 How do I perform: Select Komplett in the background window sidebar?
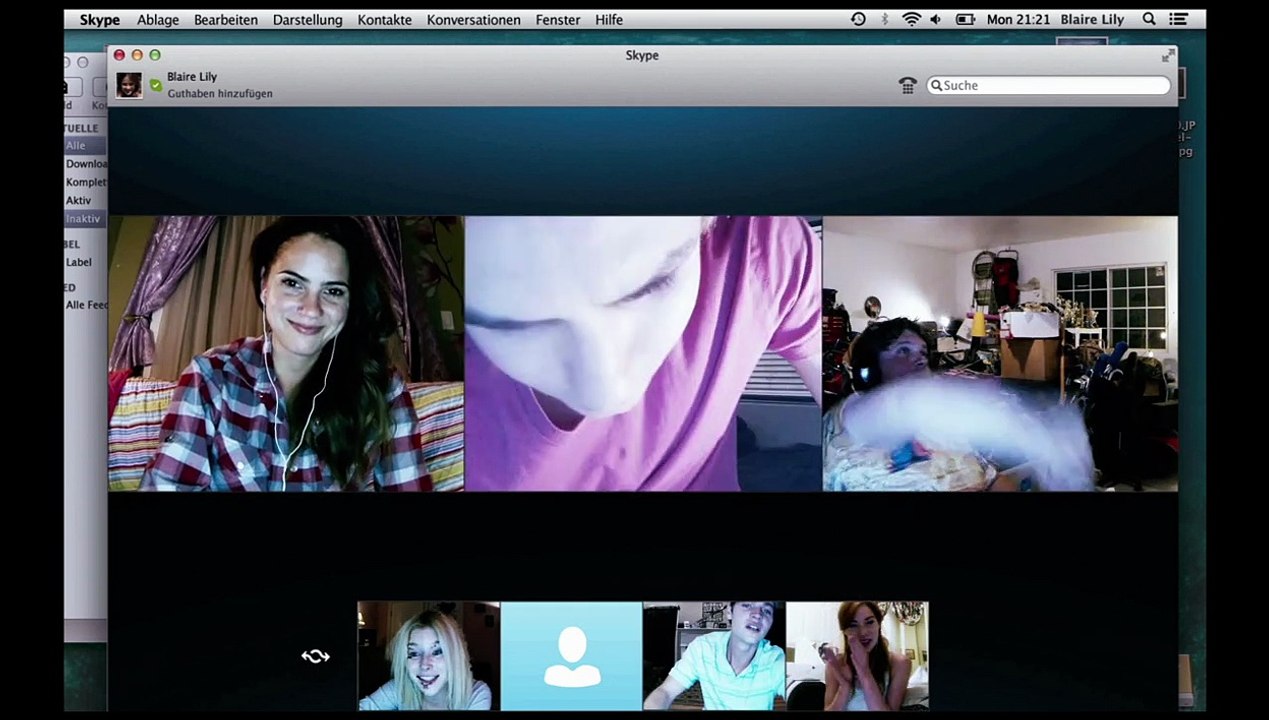86,182
